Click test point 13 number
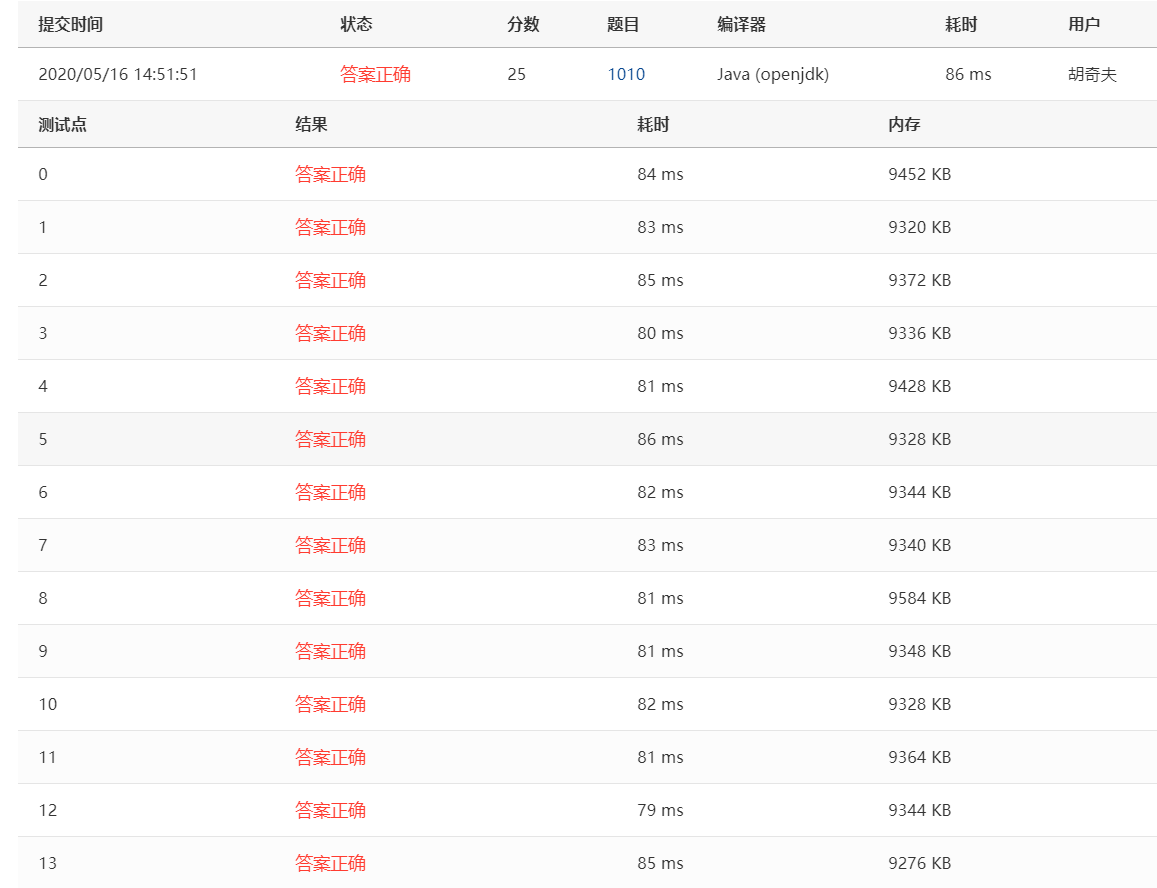Image resolution: width=1157 pixels, height=888 pixels. tap(47, 864)
